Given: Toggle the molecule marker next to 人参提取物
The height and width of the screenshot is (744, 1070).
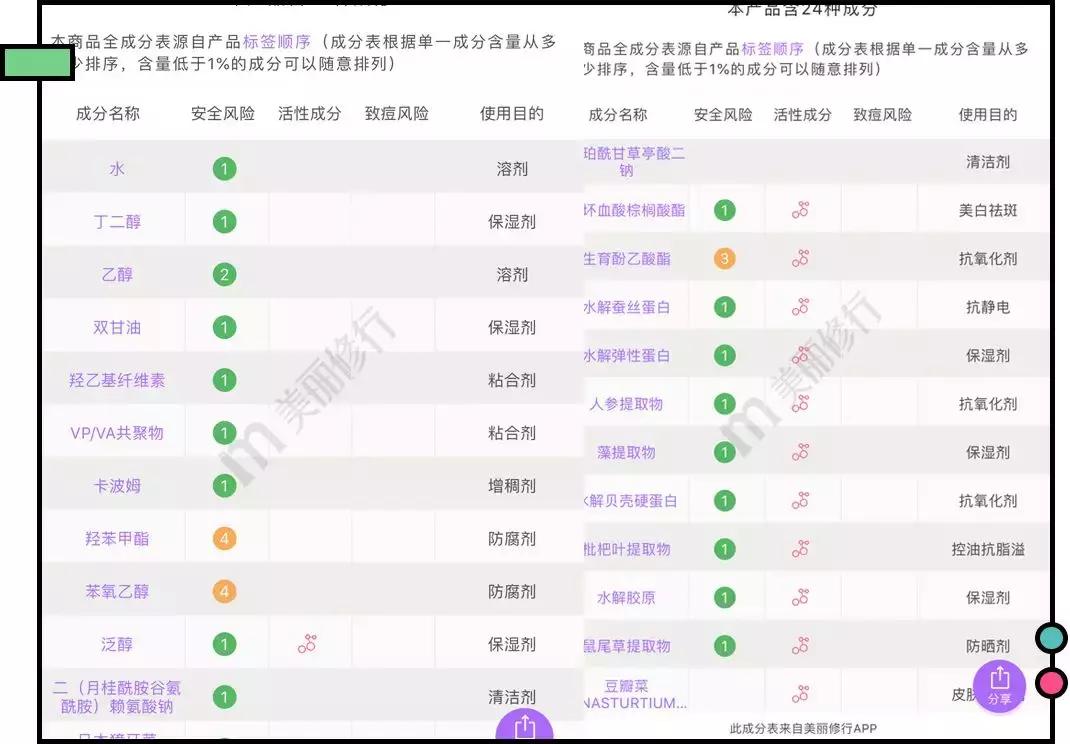Looking at the screenshot, I should click(801, 404).
